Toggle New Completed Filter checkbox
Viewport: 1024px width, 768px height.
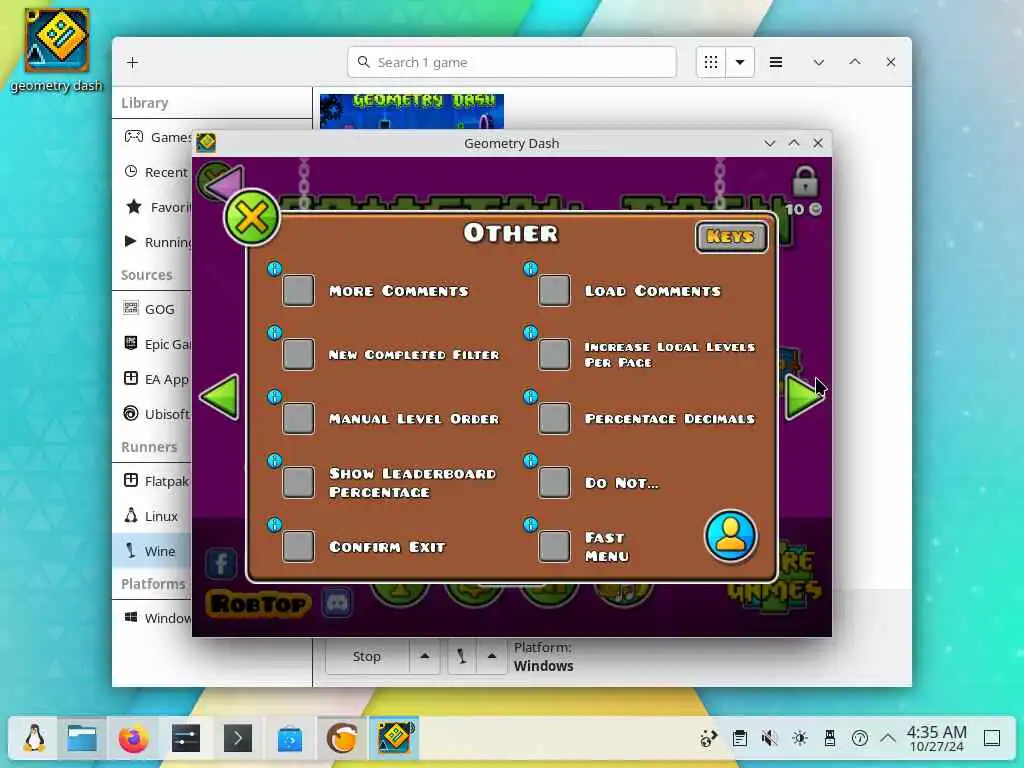tap(298, 354)
